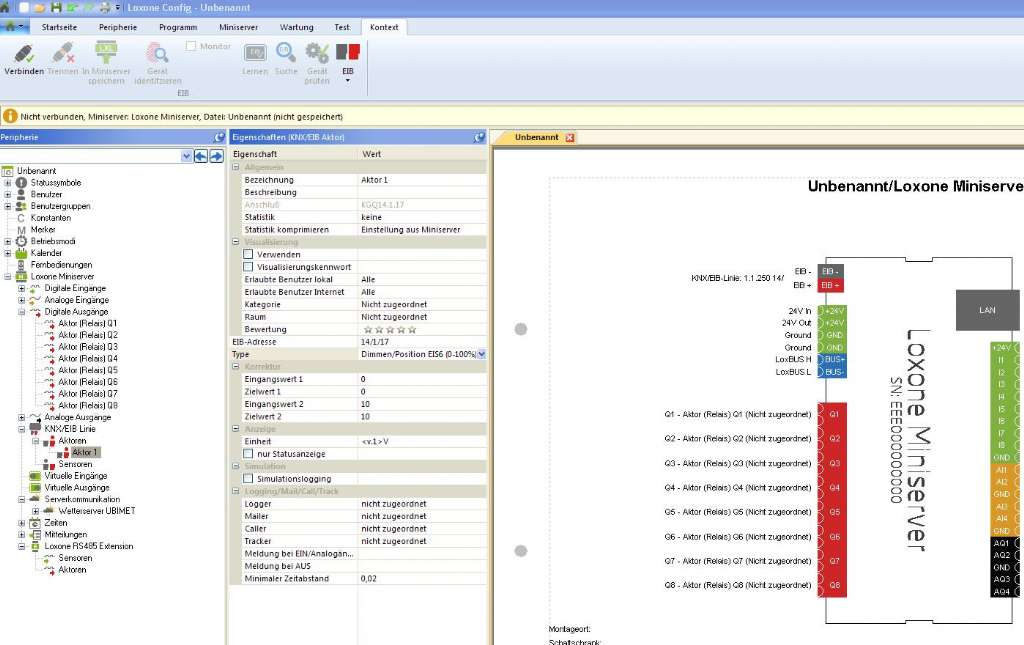Click the Wetterserver UBIMET icon
The height and width of the screenshot is (645, 1024).
(48, 511)
